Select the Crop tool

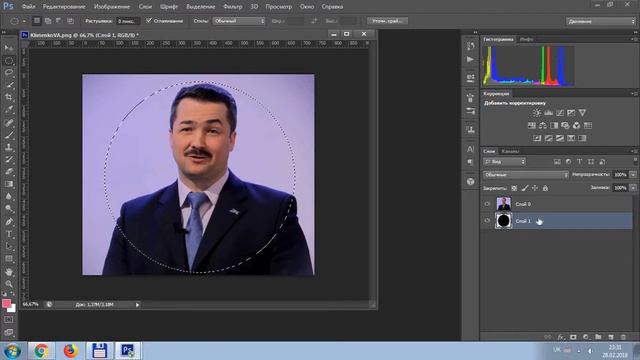9,97
